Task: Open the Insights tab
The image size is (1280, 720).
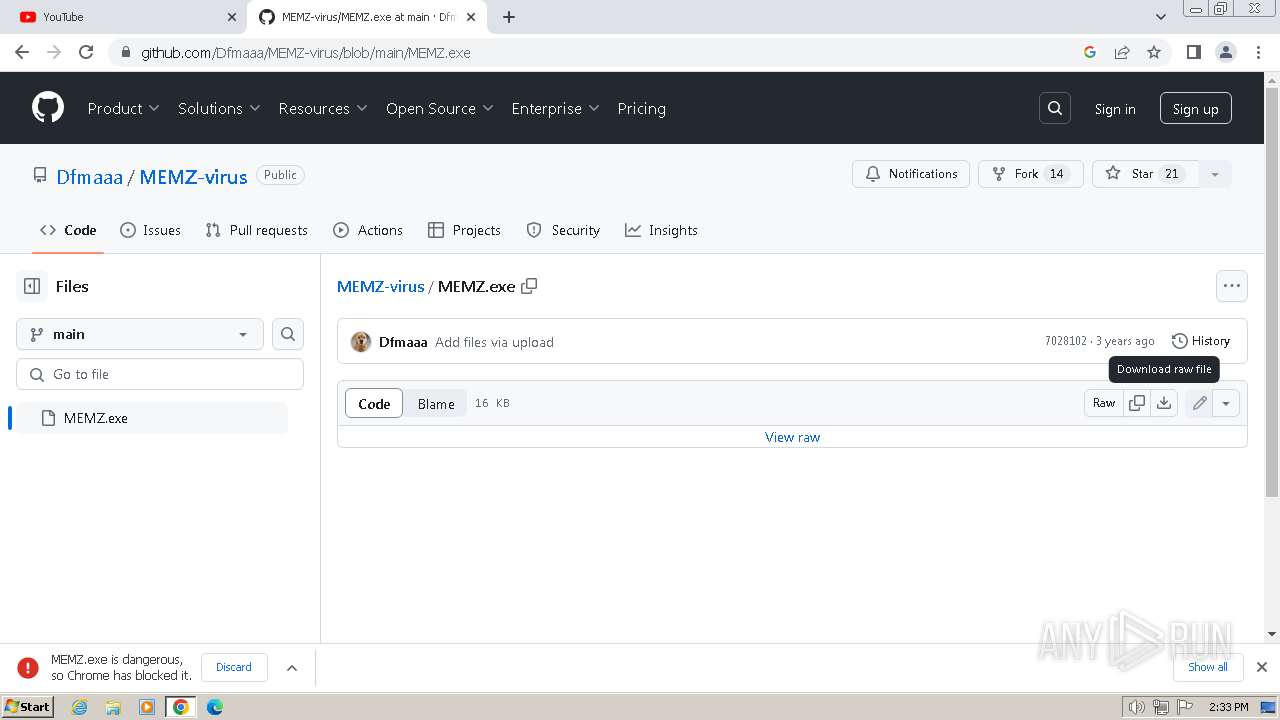Action: 661,230
